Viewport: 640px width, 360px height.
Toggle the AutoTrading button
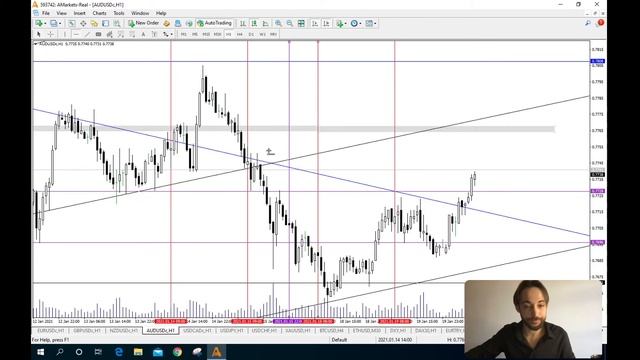214,23
